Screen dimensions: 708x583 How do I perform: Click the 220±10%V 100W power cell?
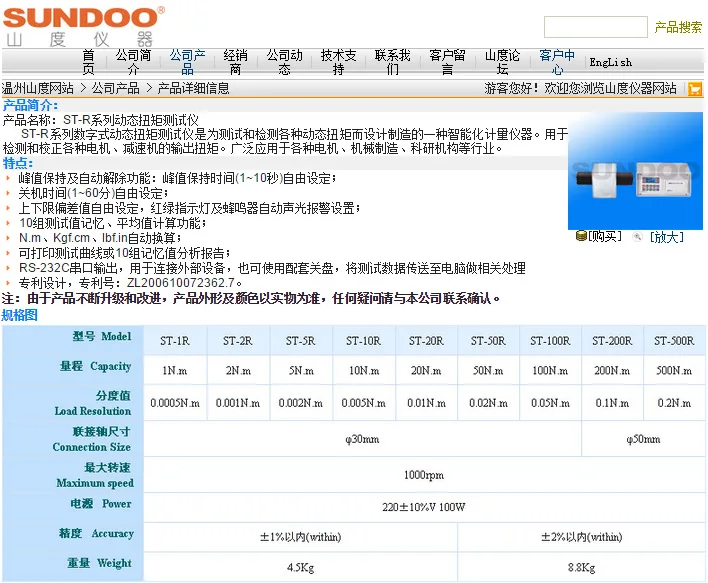pyautogui.click(x=424, y=507)
